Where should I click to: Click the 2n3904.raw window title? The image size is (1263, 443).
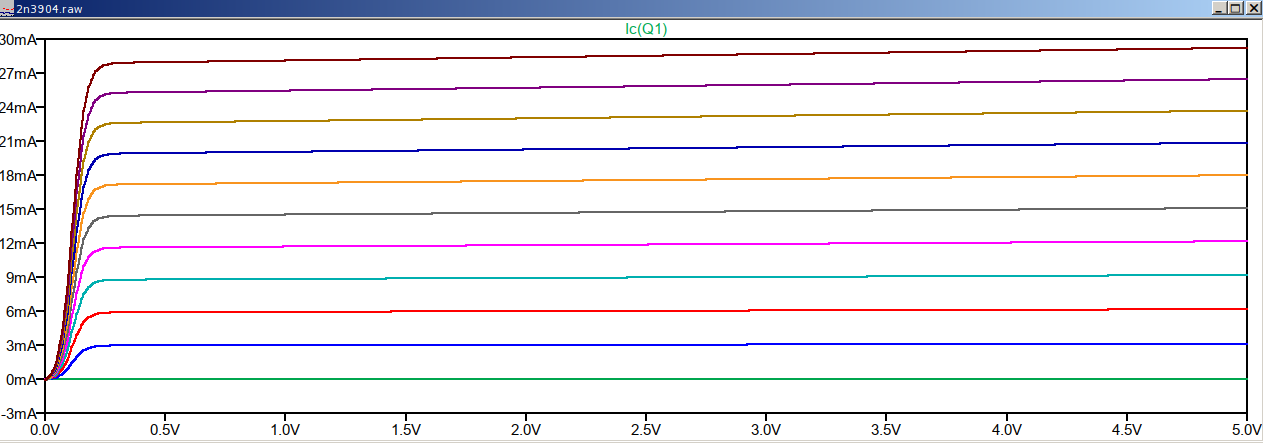click(50, 7)
